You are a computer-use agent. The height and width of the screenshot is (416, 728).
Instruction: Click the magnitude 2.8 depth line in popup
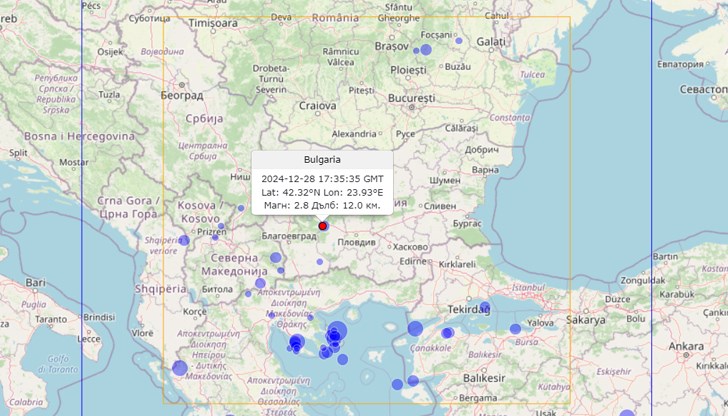(322, 205)
